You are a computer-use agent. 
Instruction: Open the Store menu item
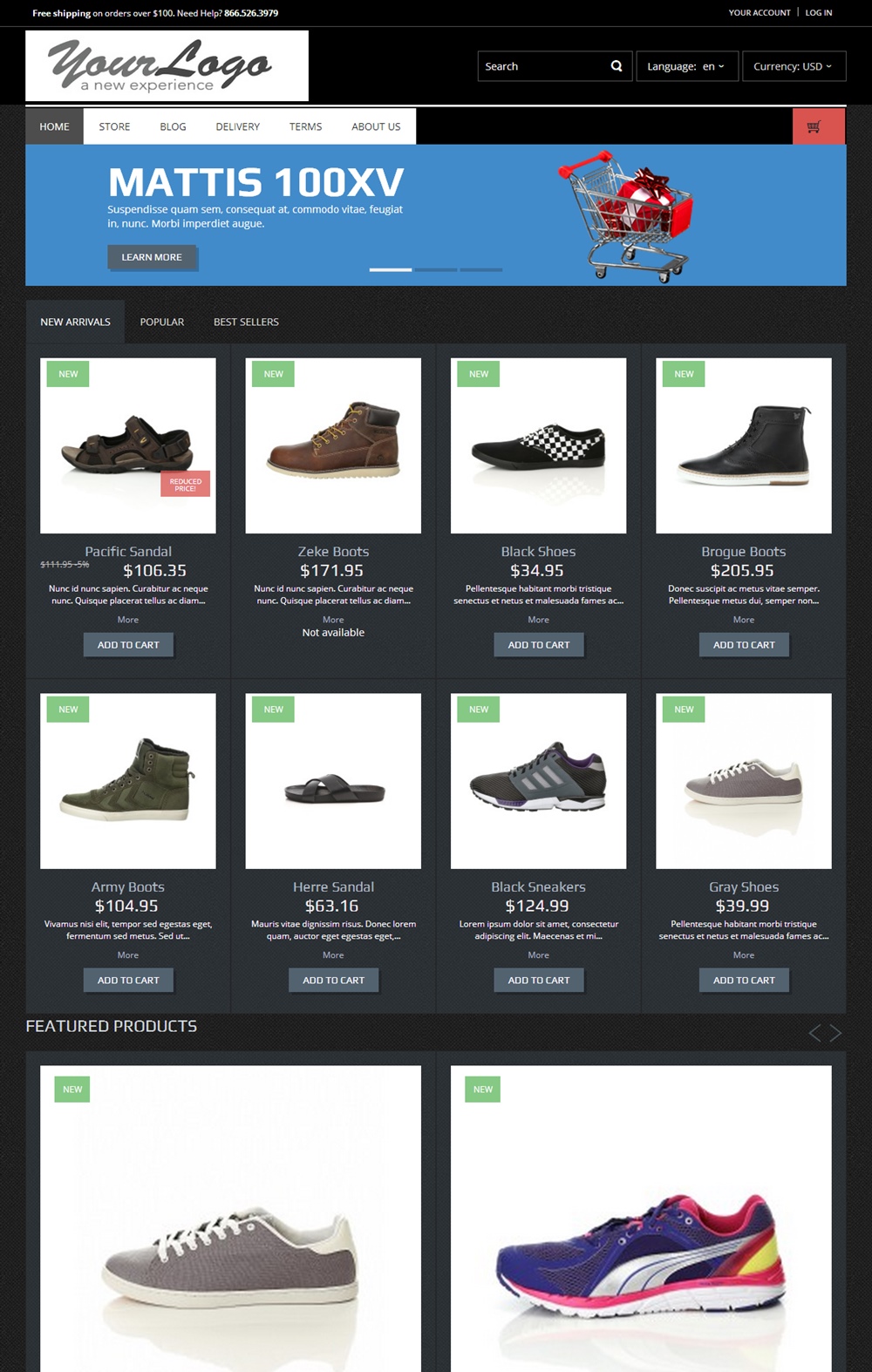pyautogui.click(x=114, y=126)
